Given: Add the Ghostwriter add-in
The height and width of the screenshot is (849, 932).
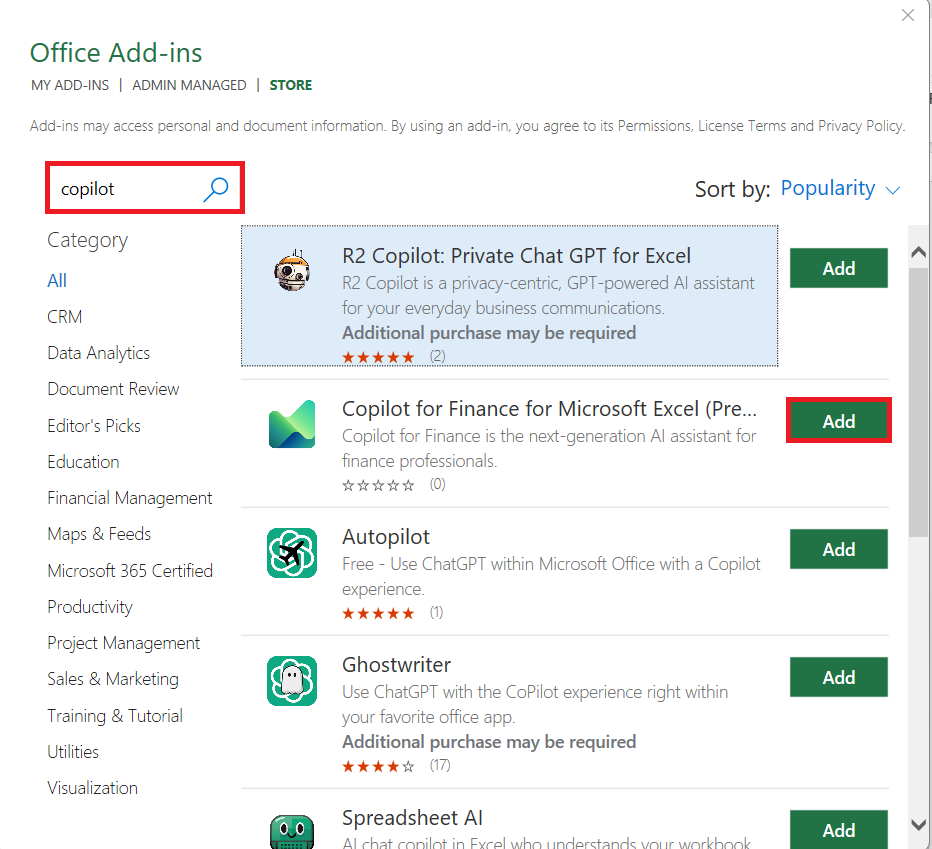Looking at the screenshot, I should (839, 677).
